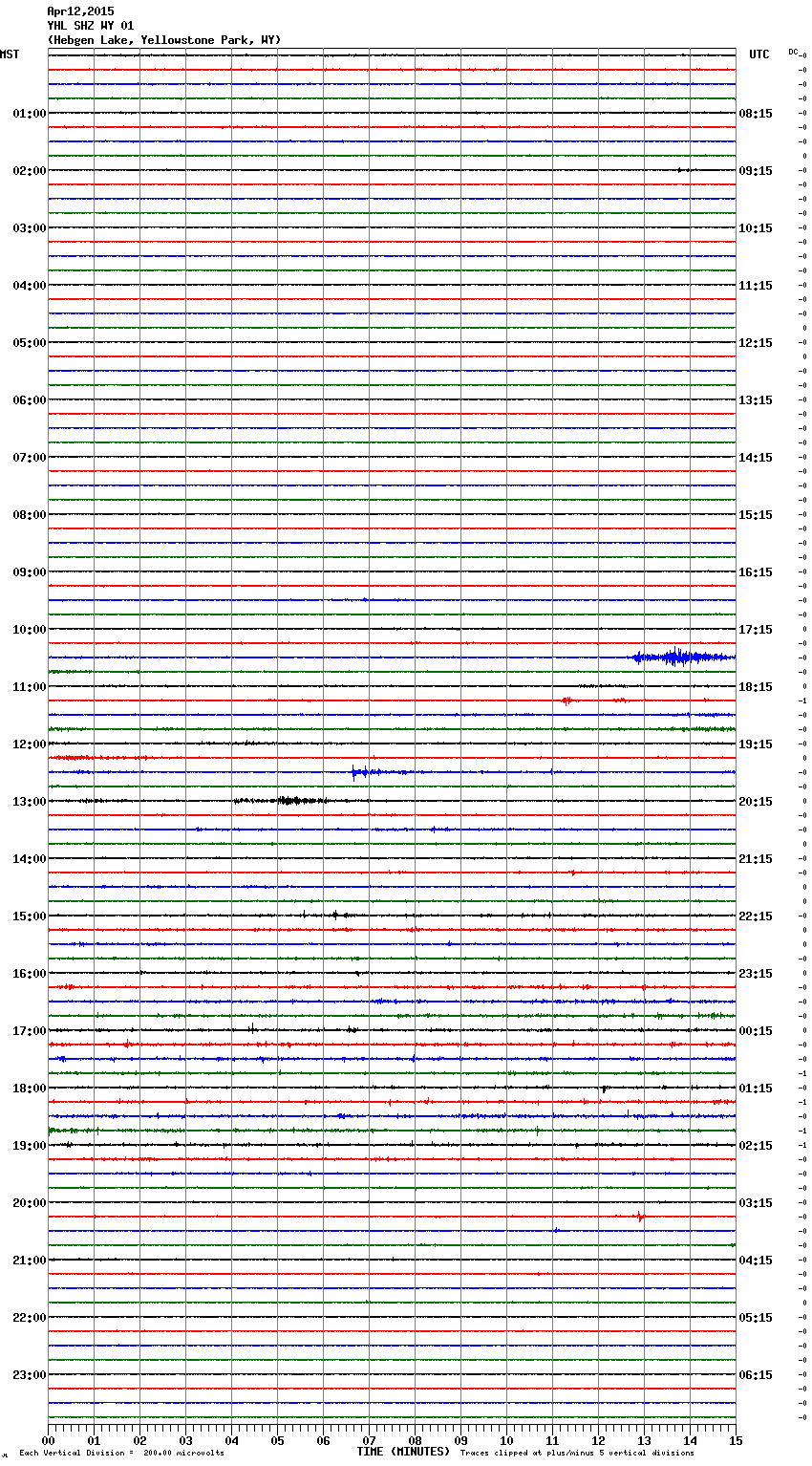Click minute tick label 05 on bottom axis
This screenshot has height=1466, width=812.
(x=278, y=1440)
